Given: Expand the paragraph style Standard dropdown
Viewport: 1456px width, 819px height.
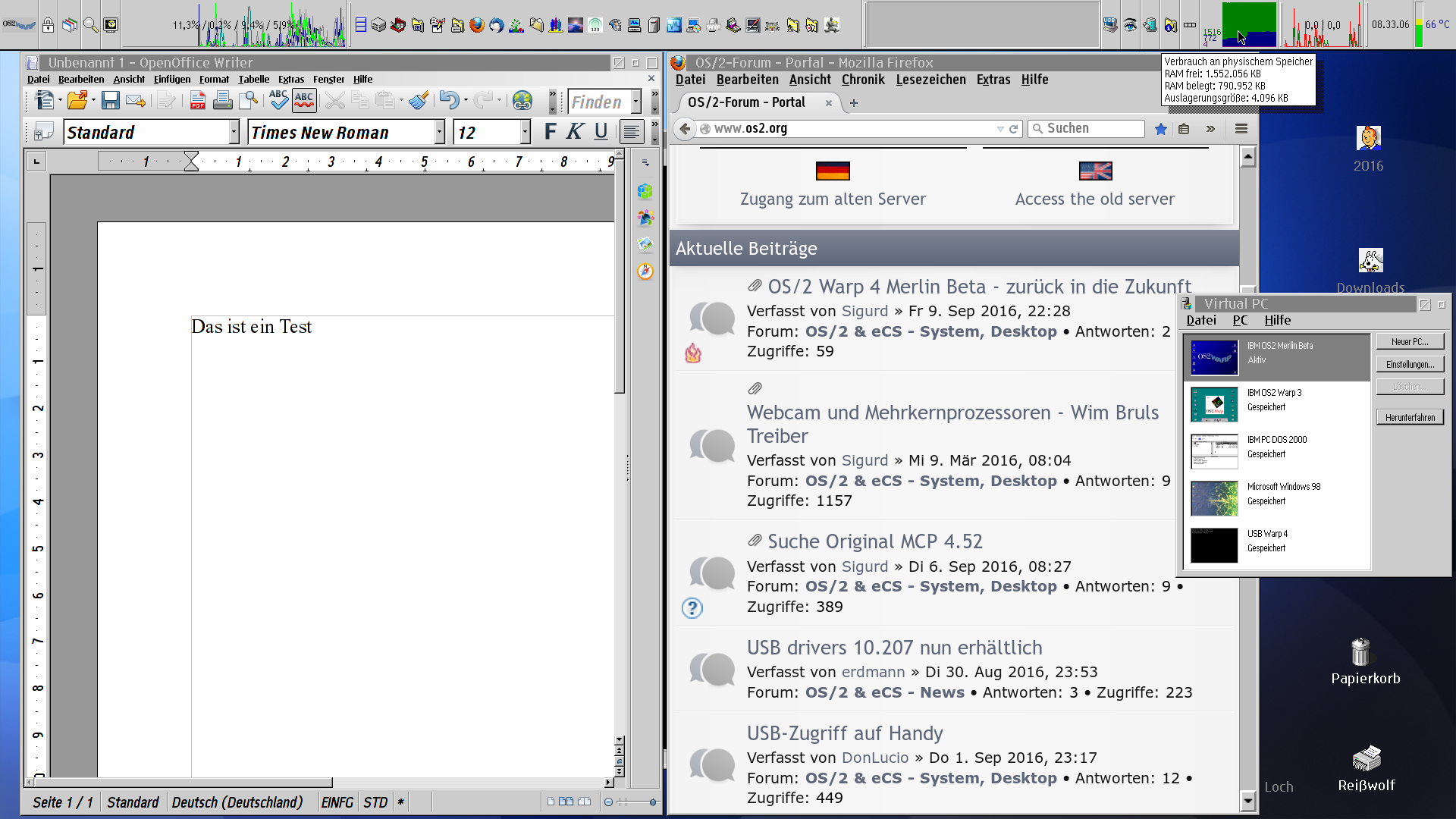Looking at the screenshot, I should [234, 132].
